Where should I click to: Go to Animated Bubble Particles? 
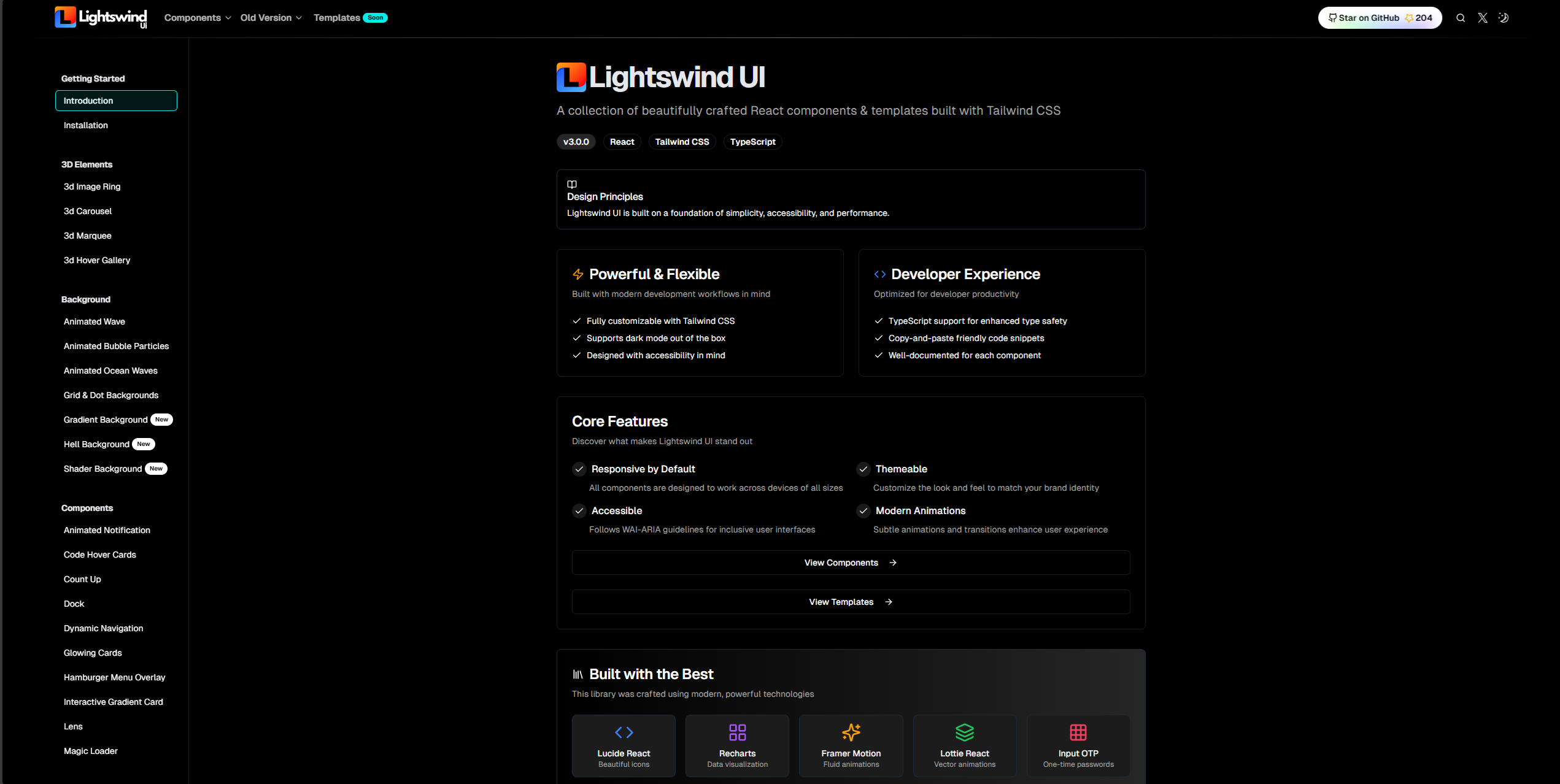[117, 346]
